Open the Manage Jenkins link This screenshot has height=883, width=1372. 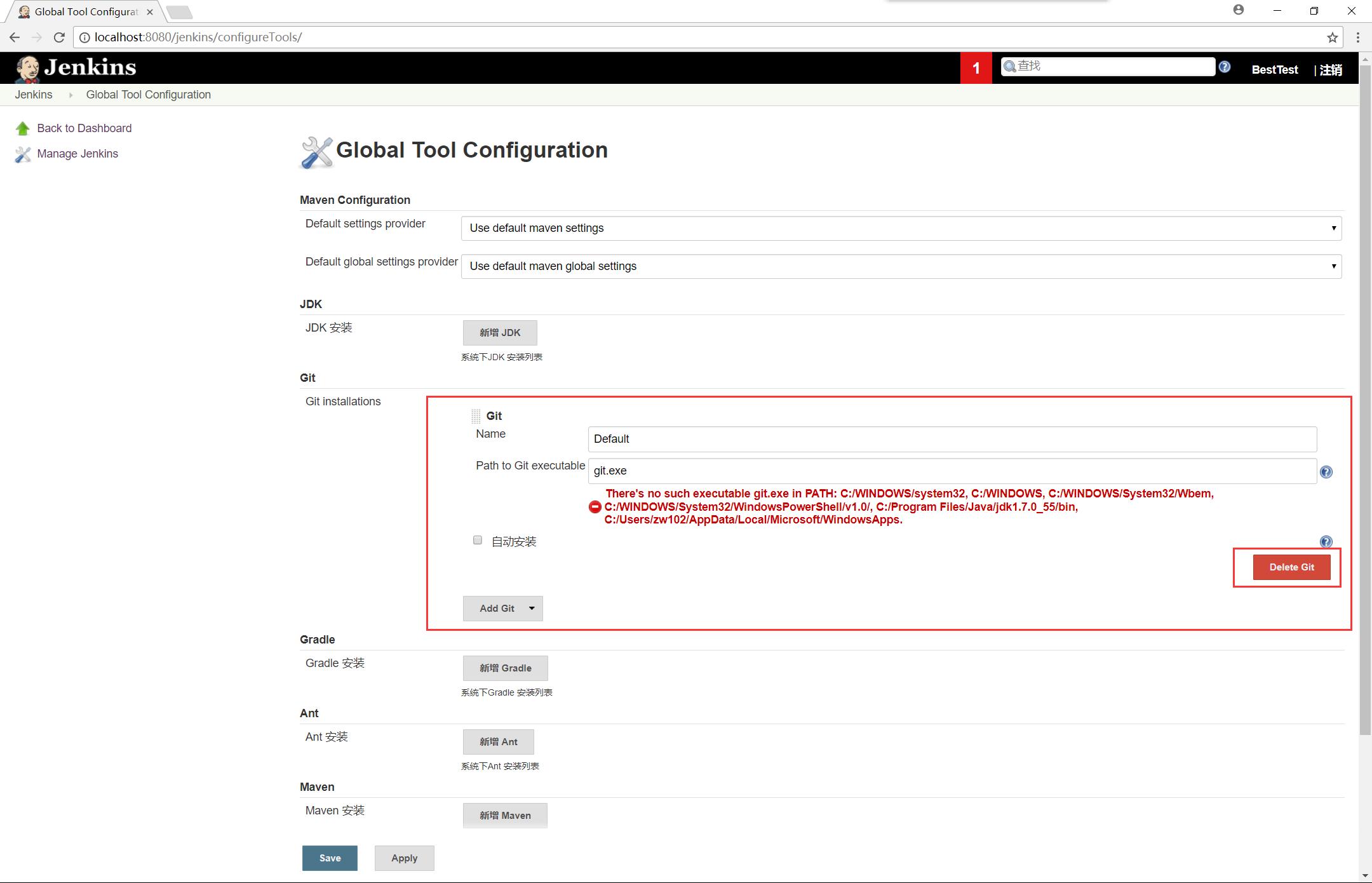(77, 154)
